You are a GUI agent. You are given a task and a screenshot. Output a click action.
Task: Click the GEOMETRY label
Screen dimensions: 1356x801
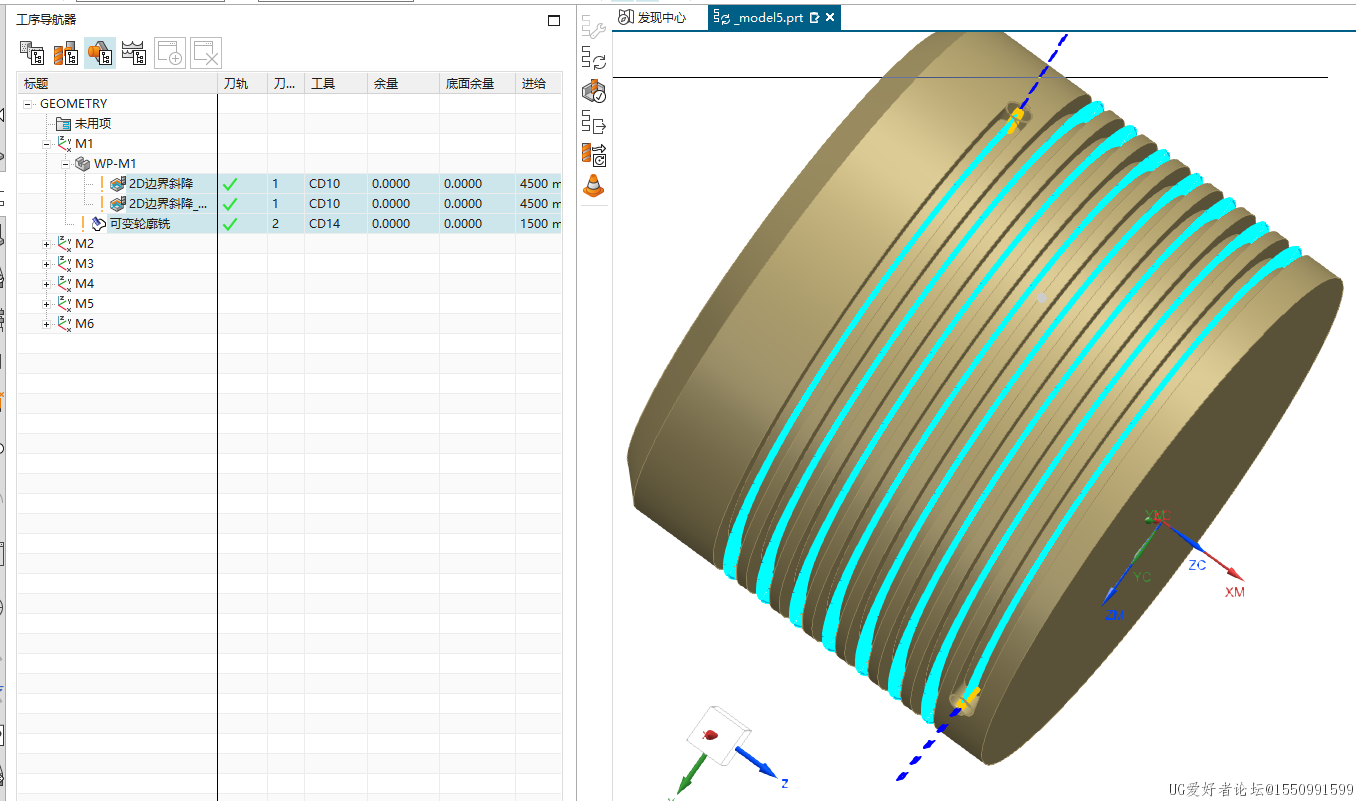tap(73, 104)
